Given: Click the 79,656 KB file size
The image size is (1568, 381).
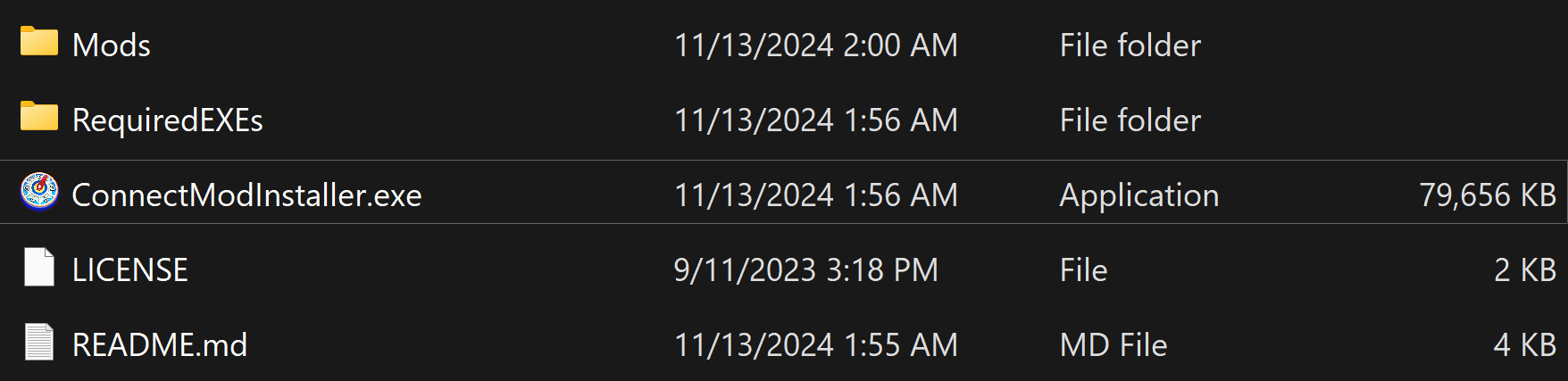Looking at the screenshot, I should click(1487, 195).
